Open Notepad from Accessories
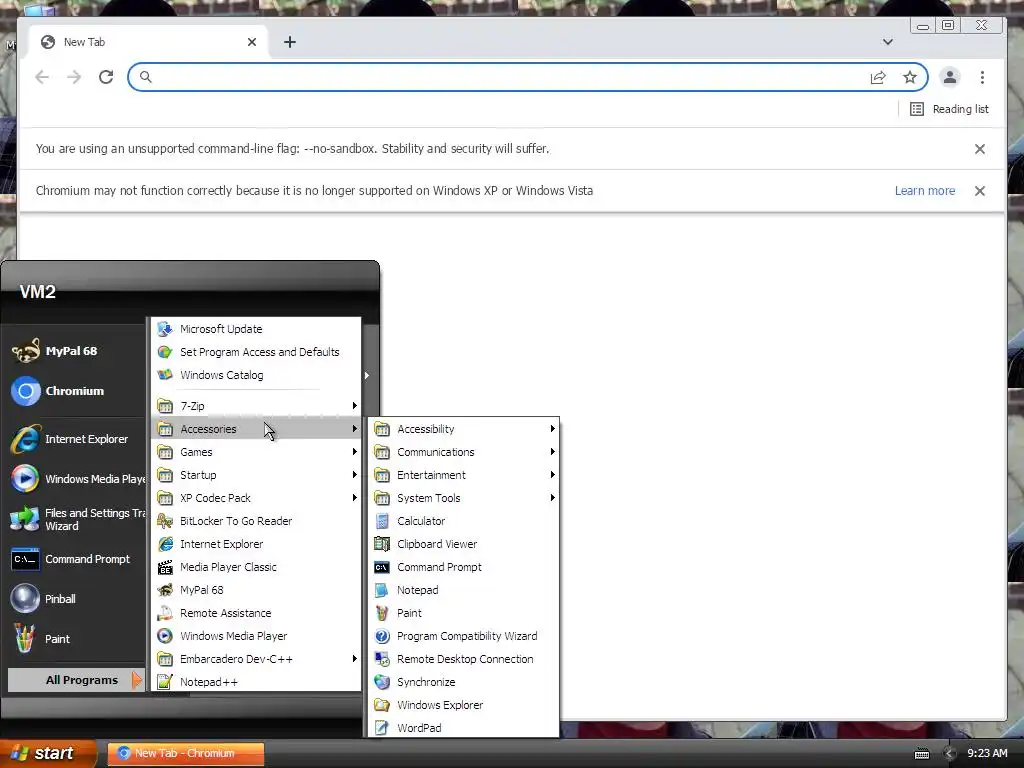Image resolution: width=1024 pixels, height=768 pixels. tap(464, 590)
